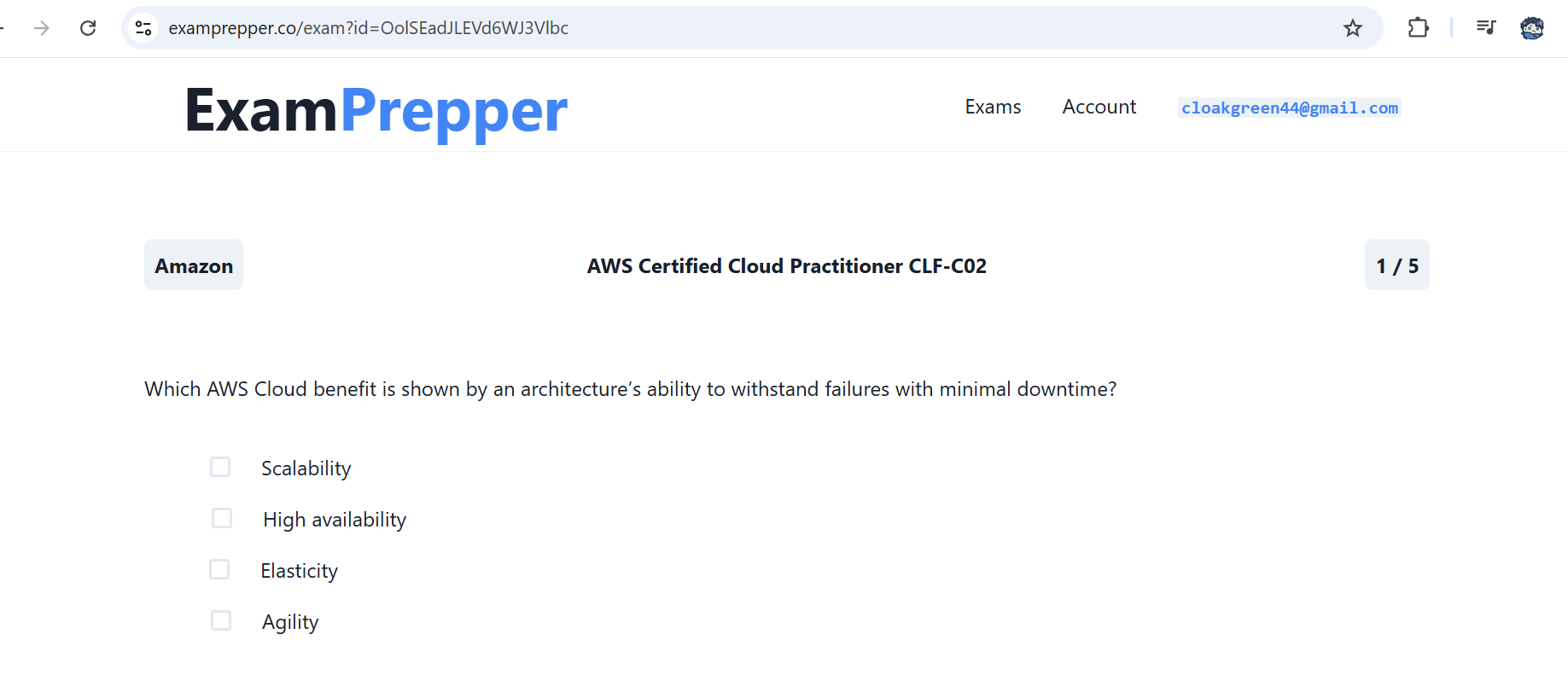Click the cloakgreen44@gmail.com email link

coord(1290,108)
